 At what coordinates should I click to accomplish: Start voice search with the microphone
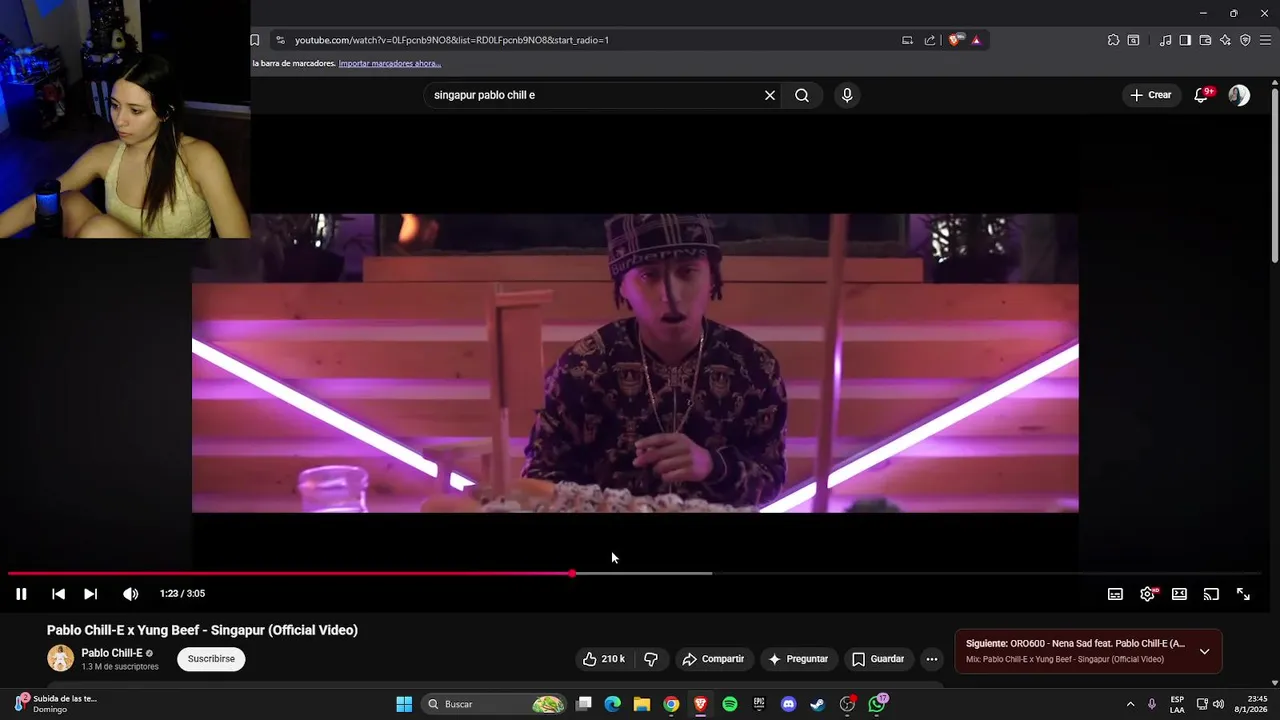click(847, 95)
